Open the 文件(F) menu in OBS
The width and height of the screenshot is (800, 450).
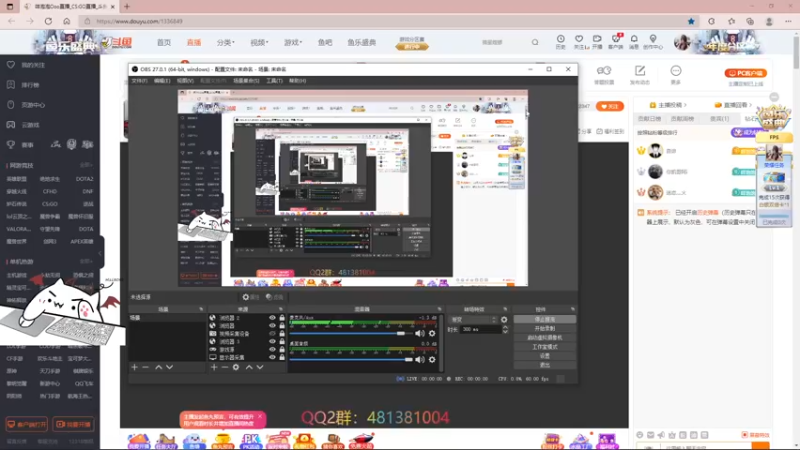(139, 81)
